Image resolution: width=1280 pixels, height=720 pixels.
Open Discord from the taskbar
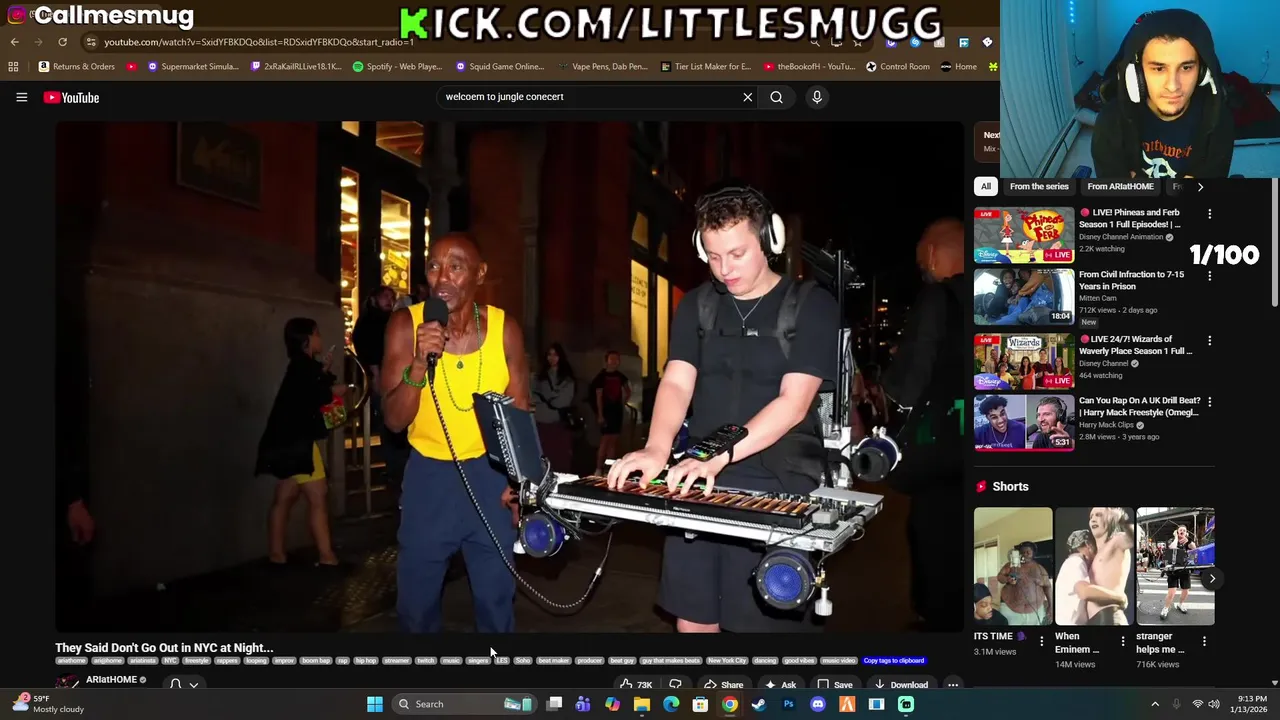(817, 704)
